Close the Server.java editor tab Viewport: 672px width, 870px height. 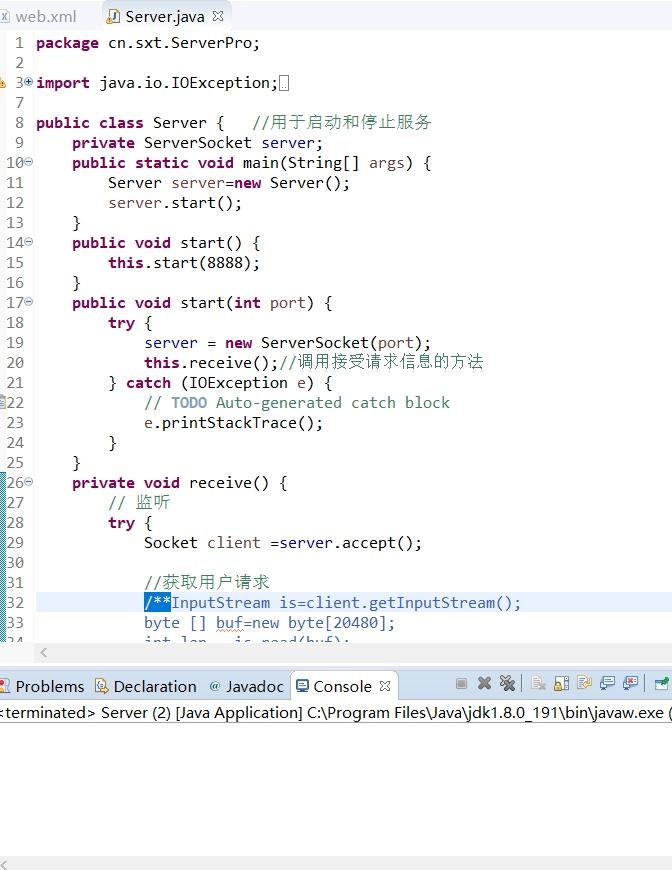[x=218, y=16]
